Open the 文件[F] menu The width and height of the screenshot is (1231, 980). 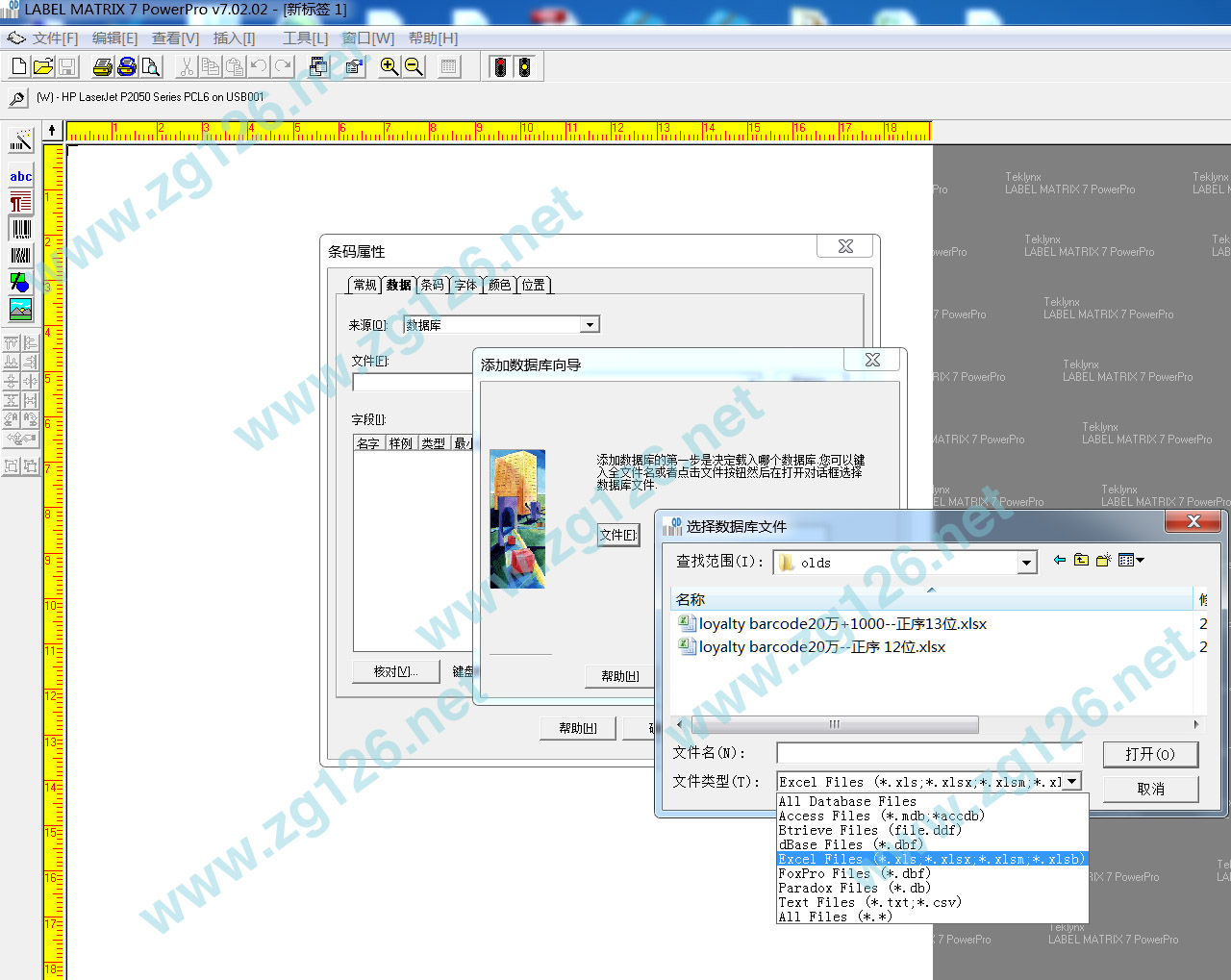(56, 38)
